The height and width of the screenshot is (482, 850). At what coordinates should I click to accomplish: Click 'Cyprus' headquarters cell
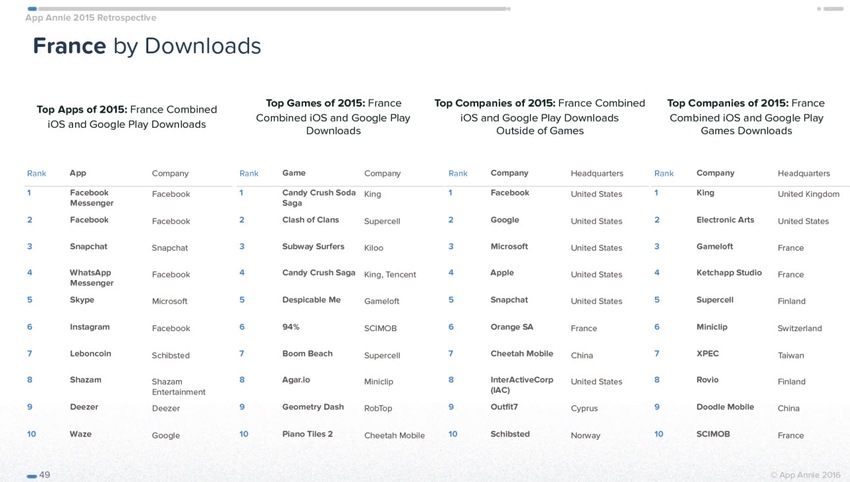point(584,408)
